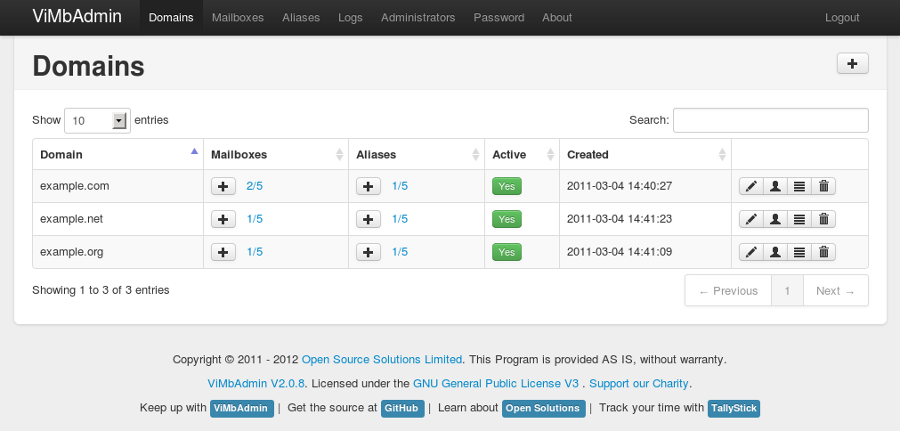Click the Search input field

click(770, 120)
